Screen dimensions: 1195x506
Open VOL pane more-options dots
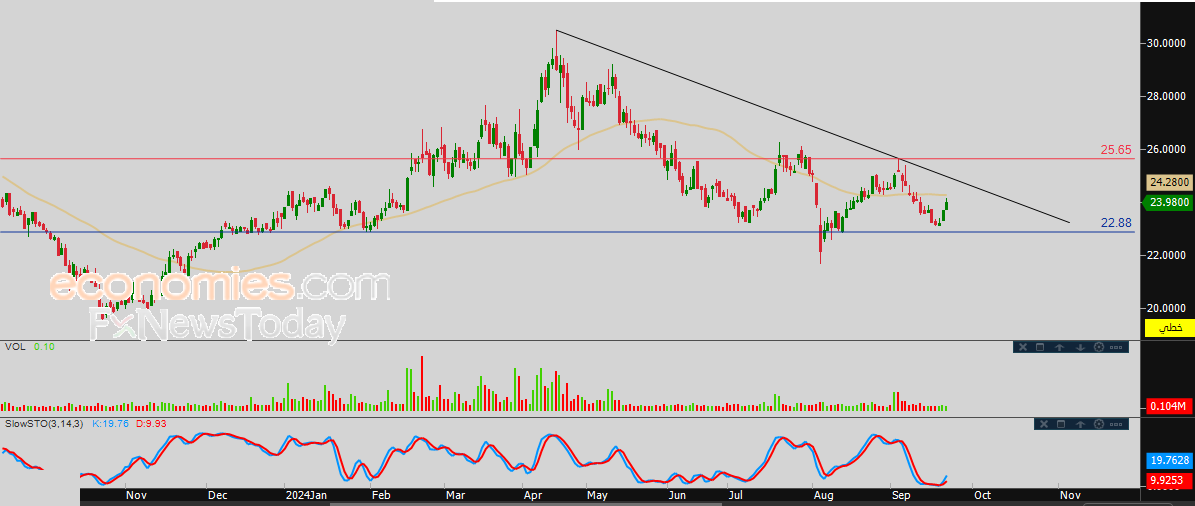[1116, 347]
